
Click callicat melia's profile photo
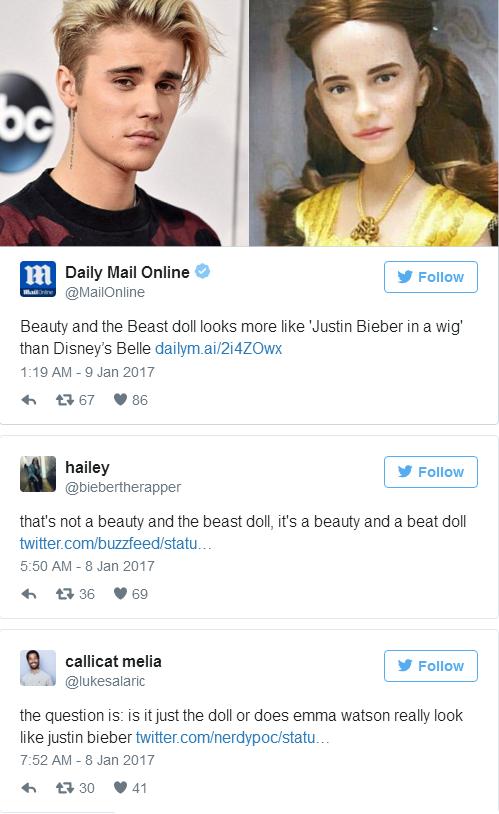[38, 668]
